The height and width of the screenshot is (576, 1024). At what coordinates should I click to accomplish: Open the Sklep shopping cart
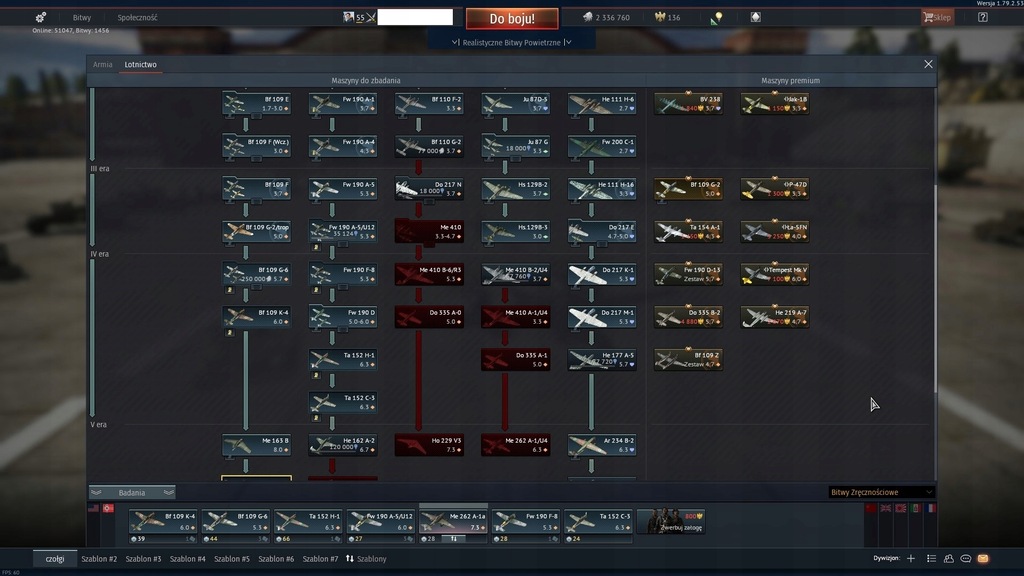[937, 17]
